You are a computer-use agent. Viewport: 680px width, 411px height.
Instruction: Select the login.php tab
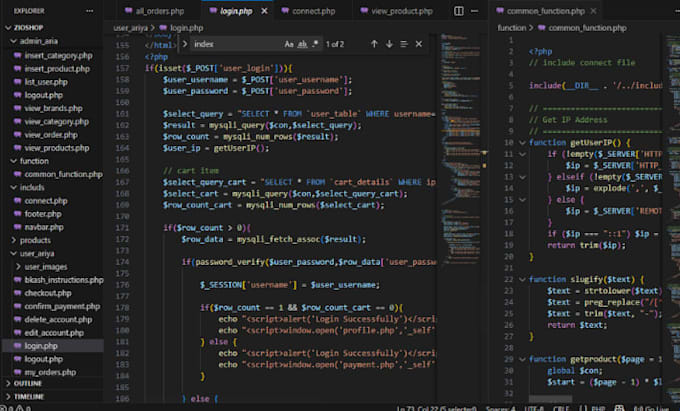tap(237, 11)
